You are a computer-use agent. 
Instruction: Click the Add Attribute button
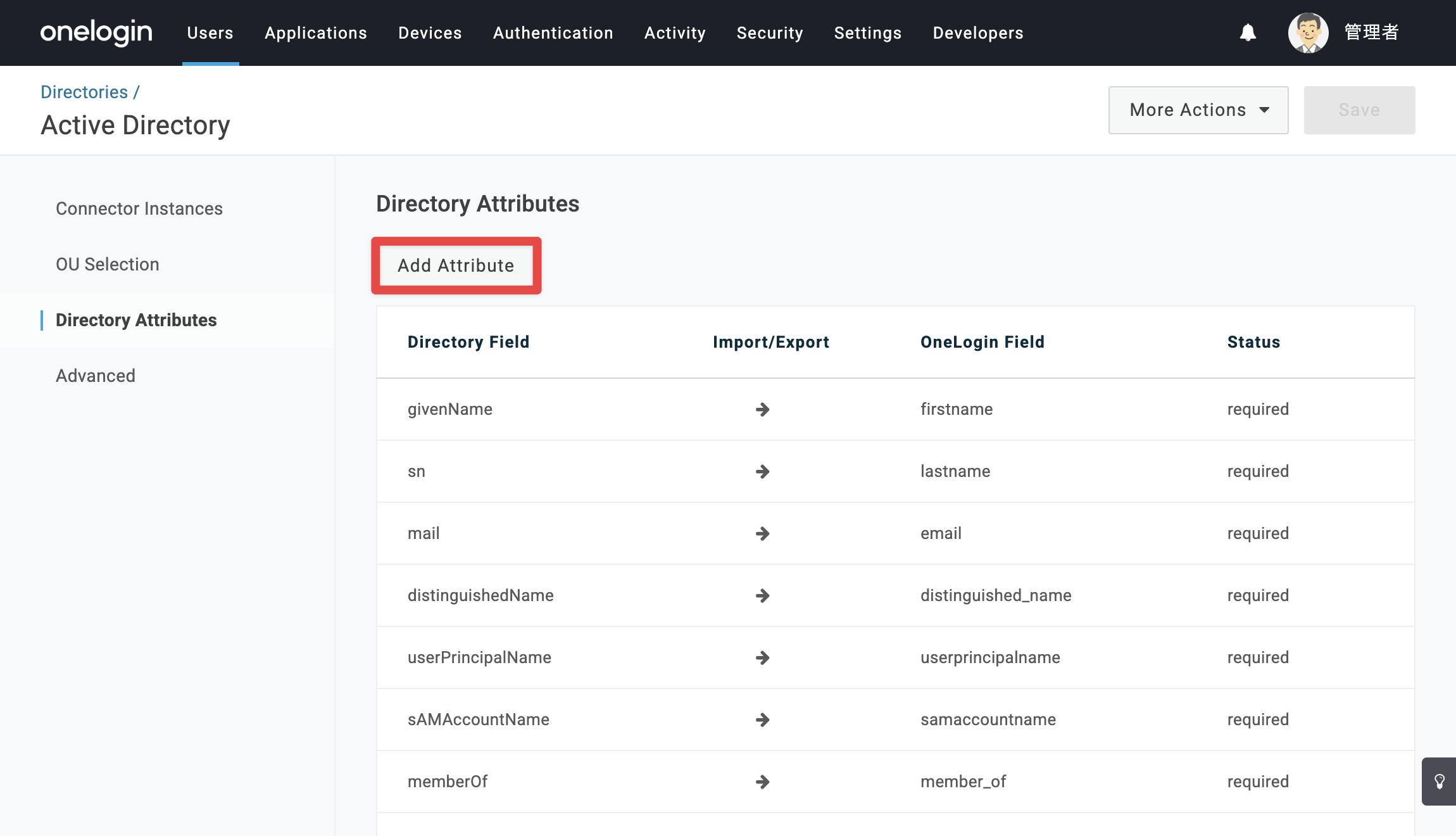[x=456, y=266]
